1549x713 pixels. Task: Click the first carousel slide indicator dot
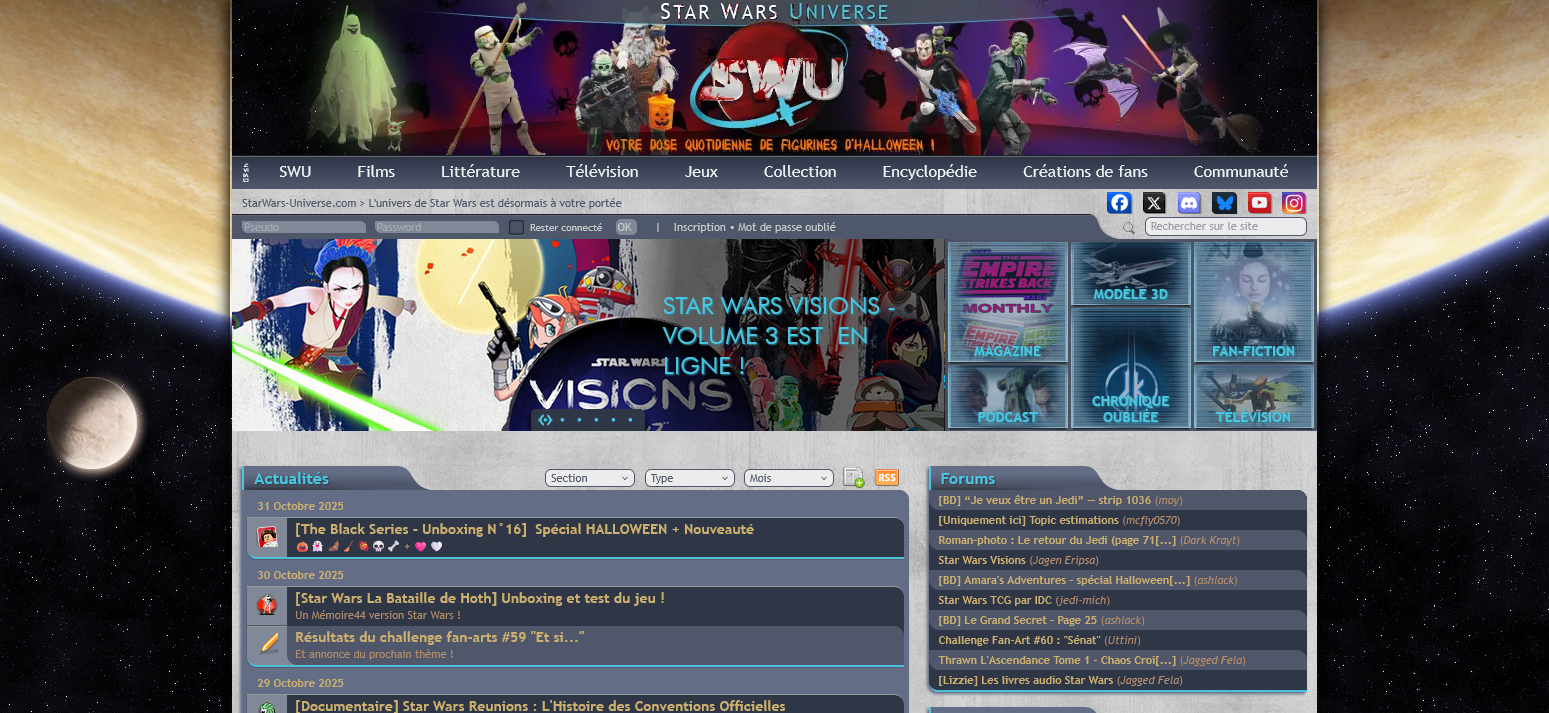pos(545,420)
